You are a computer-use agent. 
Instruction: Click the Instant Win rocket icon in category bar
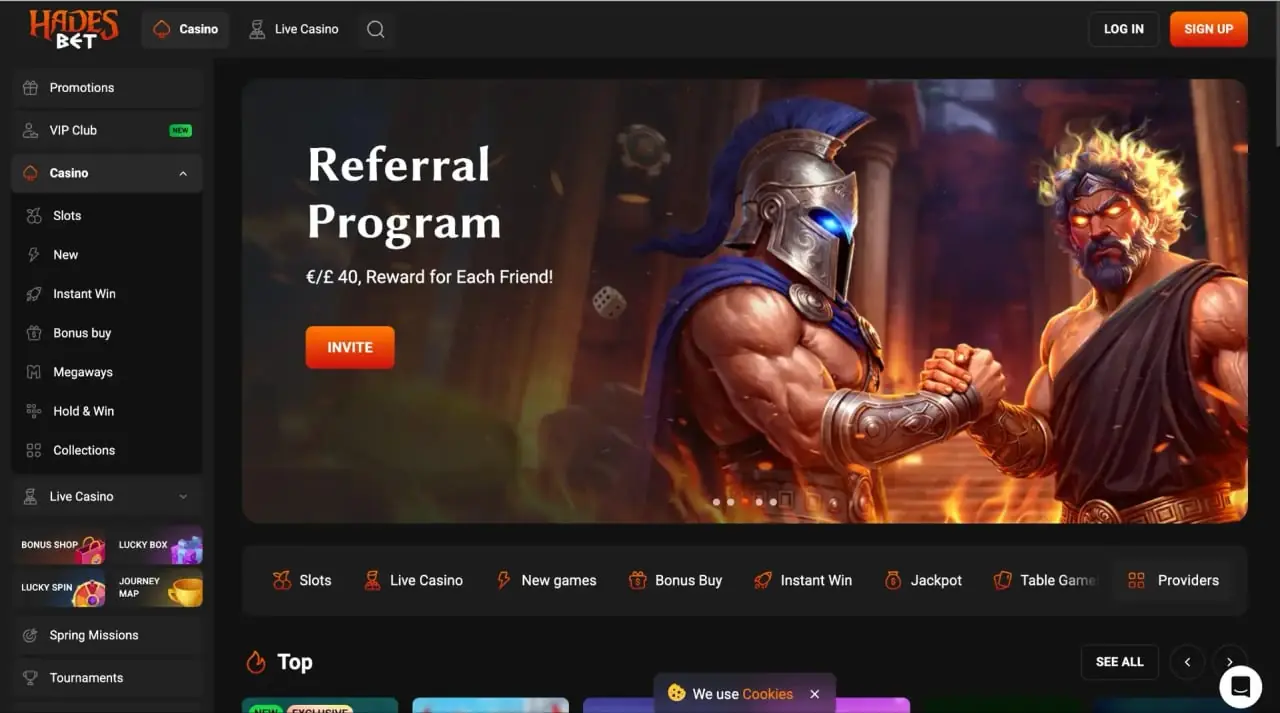(762, 580)
